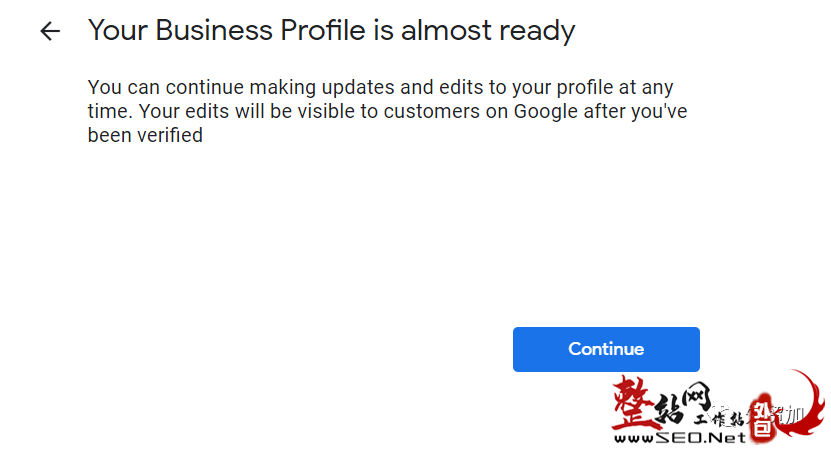Viewport: 831px width, 451px height.
Task: Click the words 'Business Profile' in the title
Action: point(260,30)
